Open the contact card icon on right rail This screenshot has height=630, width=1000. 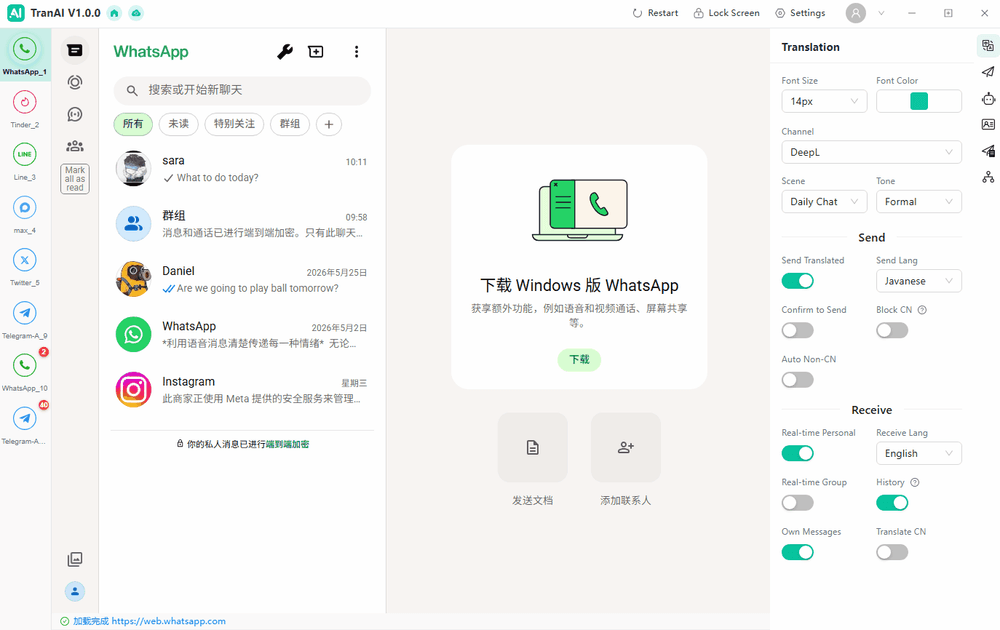[988, 124]
